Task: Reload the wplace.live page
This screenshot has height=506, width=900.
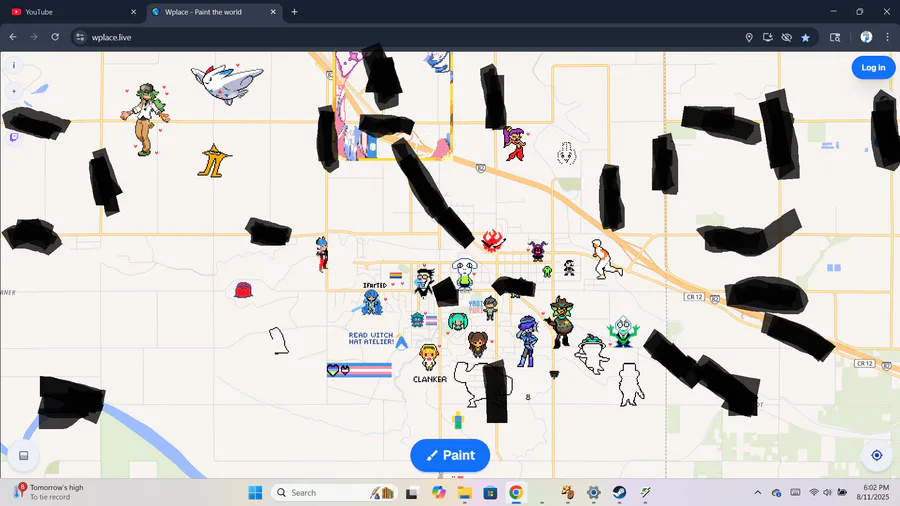Action: tap(55, 37)
